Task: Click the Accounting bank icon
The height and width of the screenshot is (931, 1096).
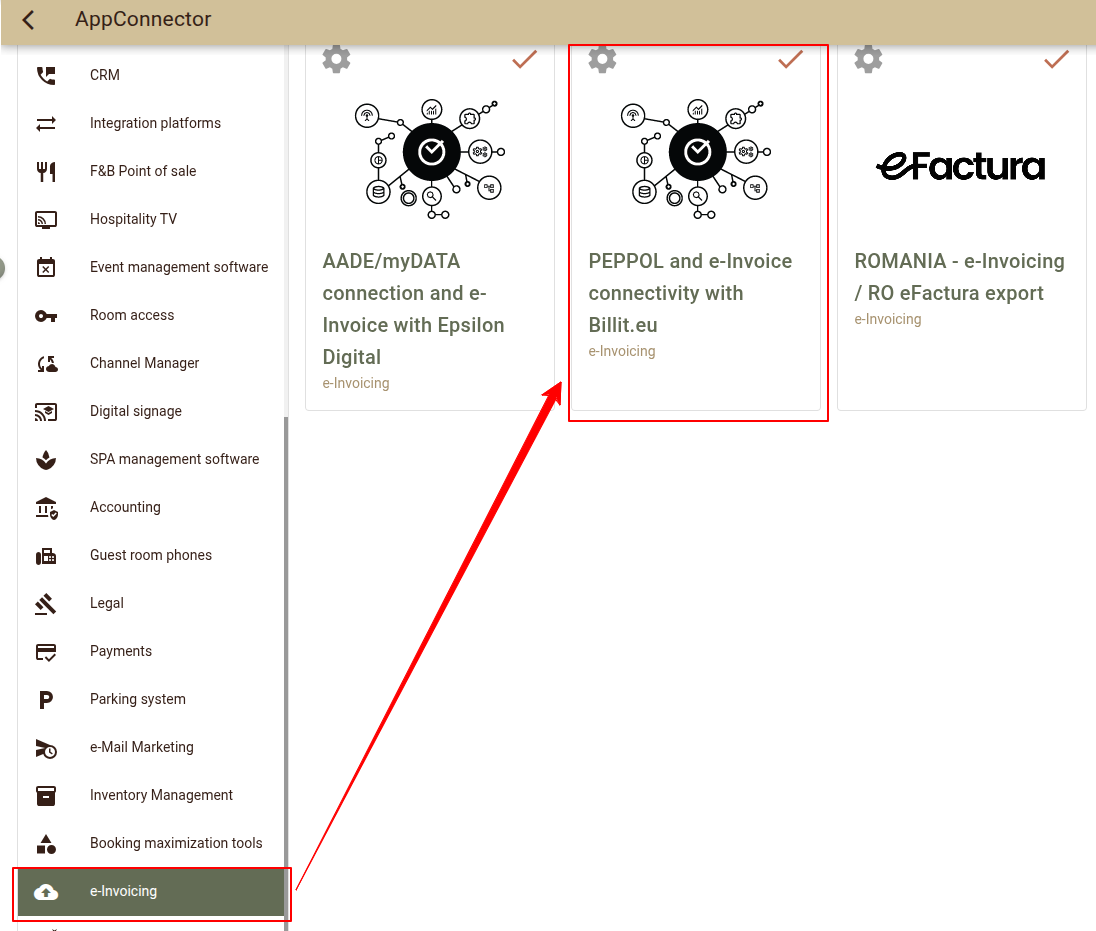Action: pyautogui.click(x=47, y=508)
